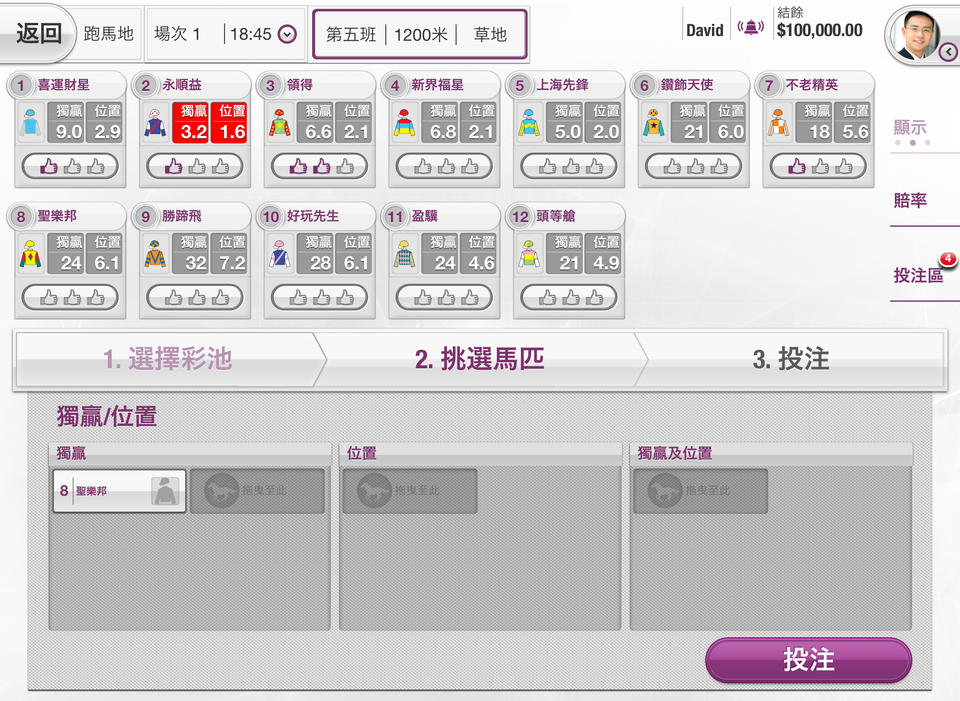
Task: Deselect the red 獨贏 3.2 odds for 永順益
Action: click(192, 123)
